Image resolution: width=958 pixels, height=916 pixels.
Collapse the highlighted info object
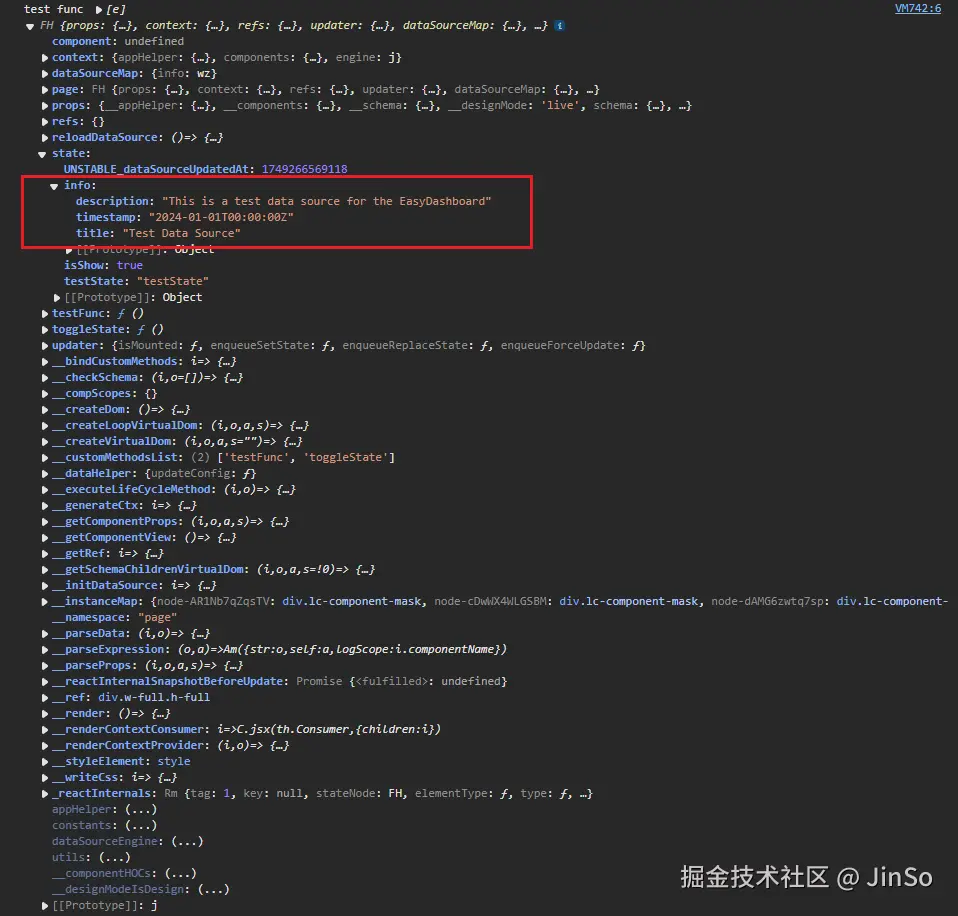[53, 185]
